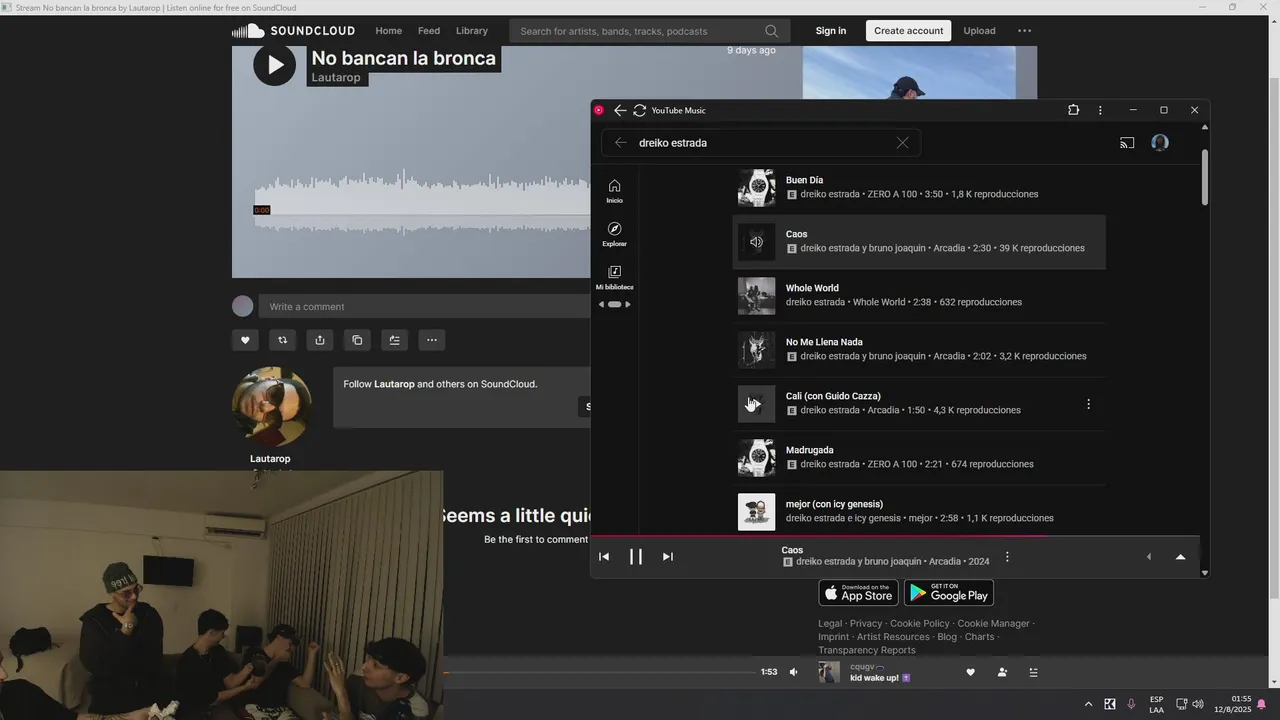Like the SoundCloud track with heart icon
The width and height of the screenshot is (1280, 720).
point(245,340)
